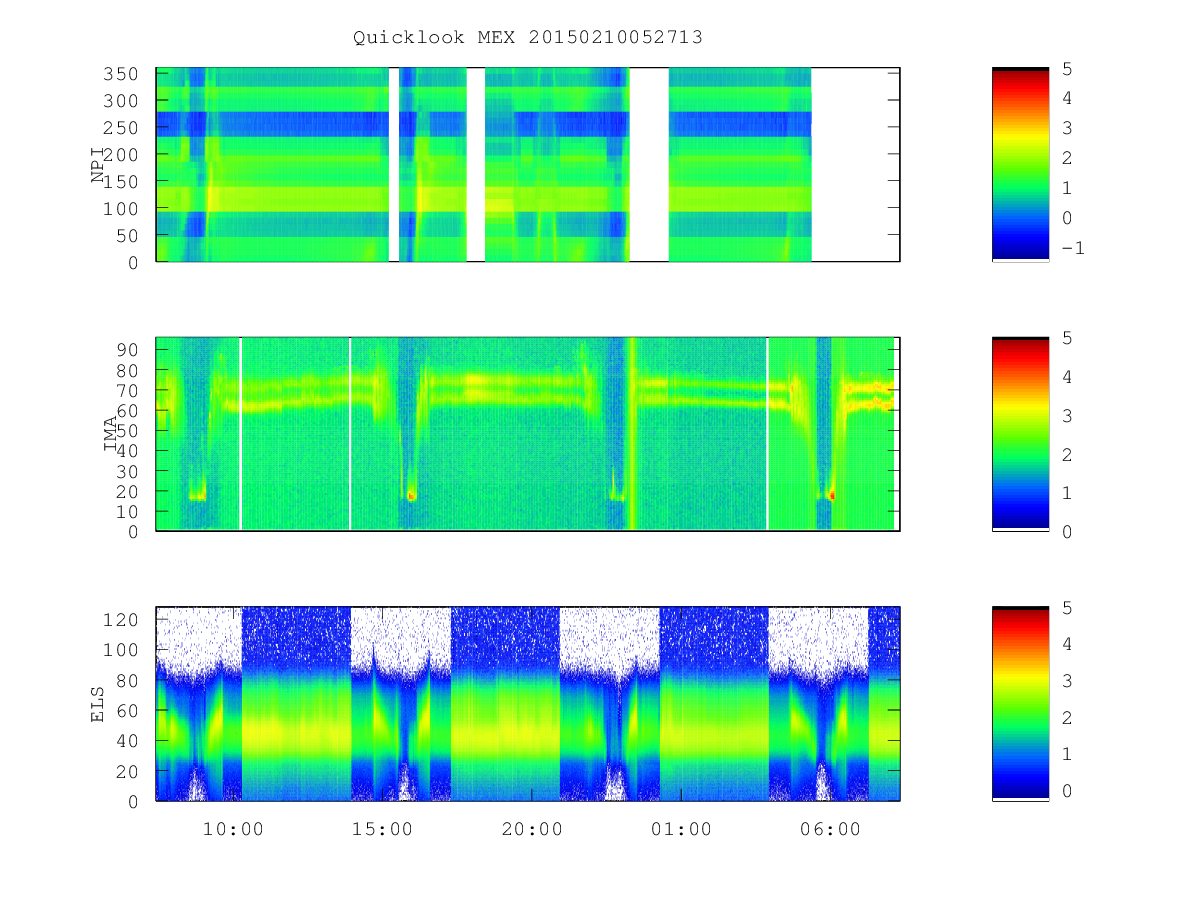Select the ELS axis label
The image size is (1200, 900).
click(98, 704)
